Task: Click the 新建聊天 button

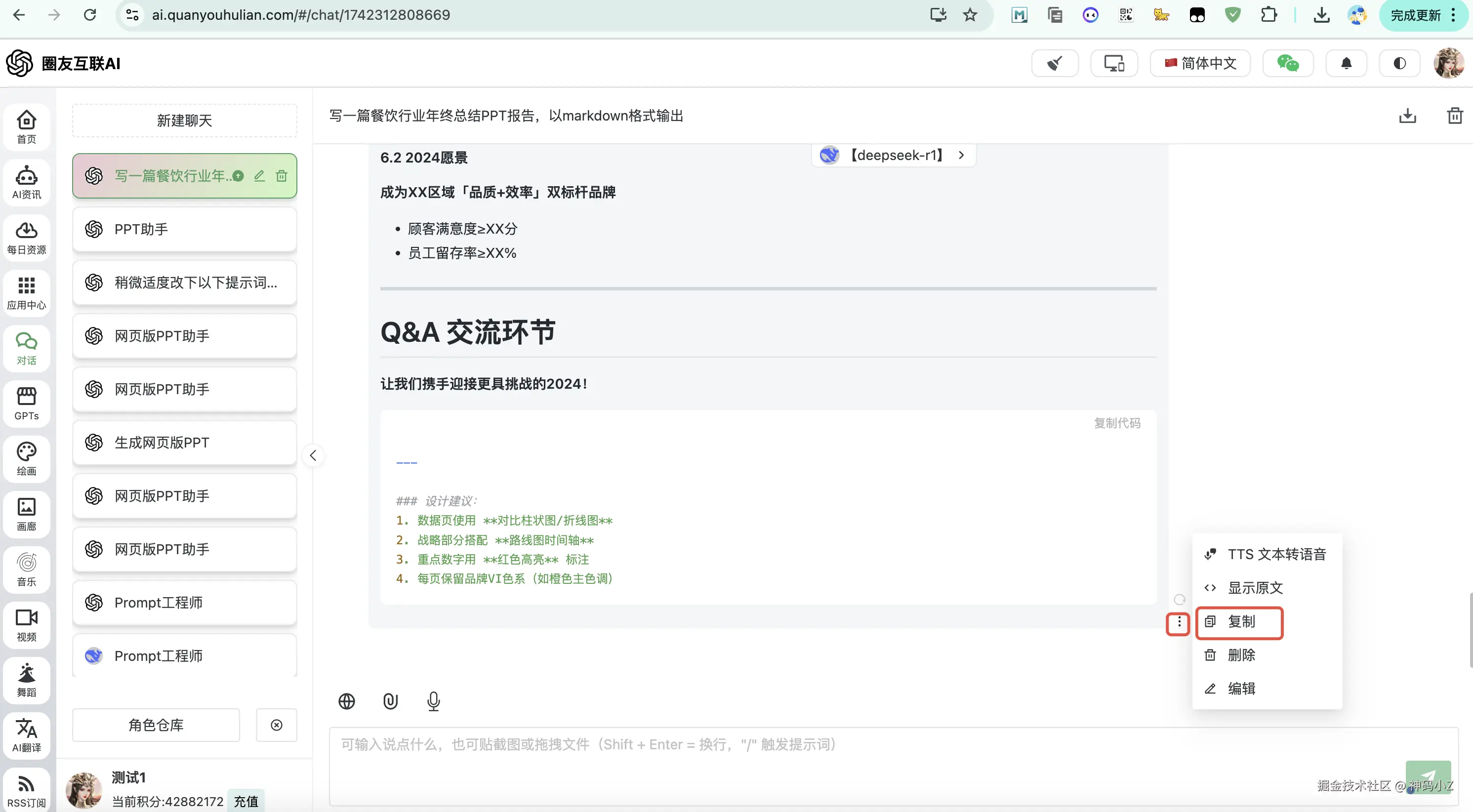Action: pos(184,121)
